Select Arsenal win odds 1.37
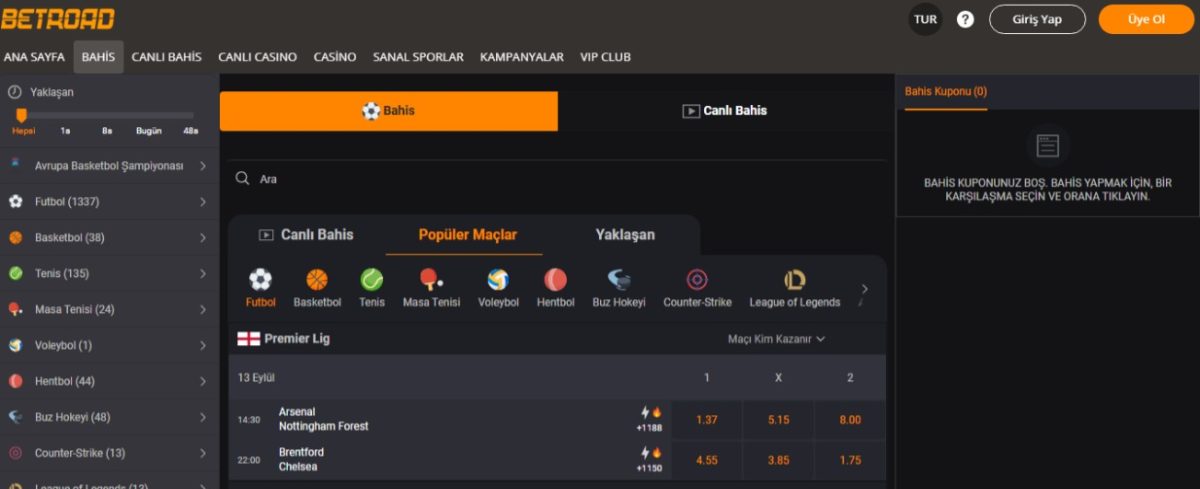Viewport: 1200px width, 489px height. pyautogui.click(x=706, y=420)
